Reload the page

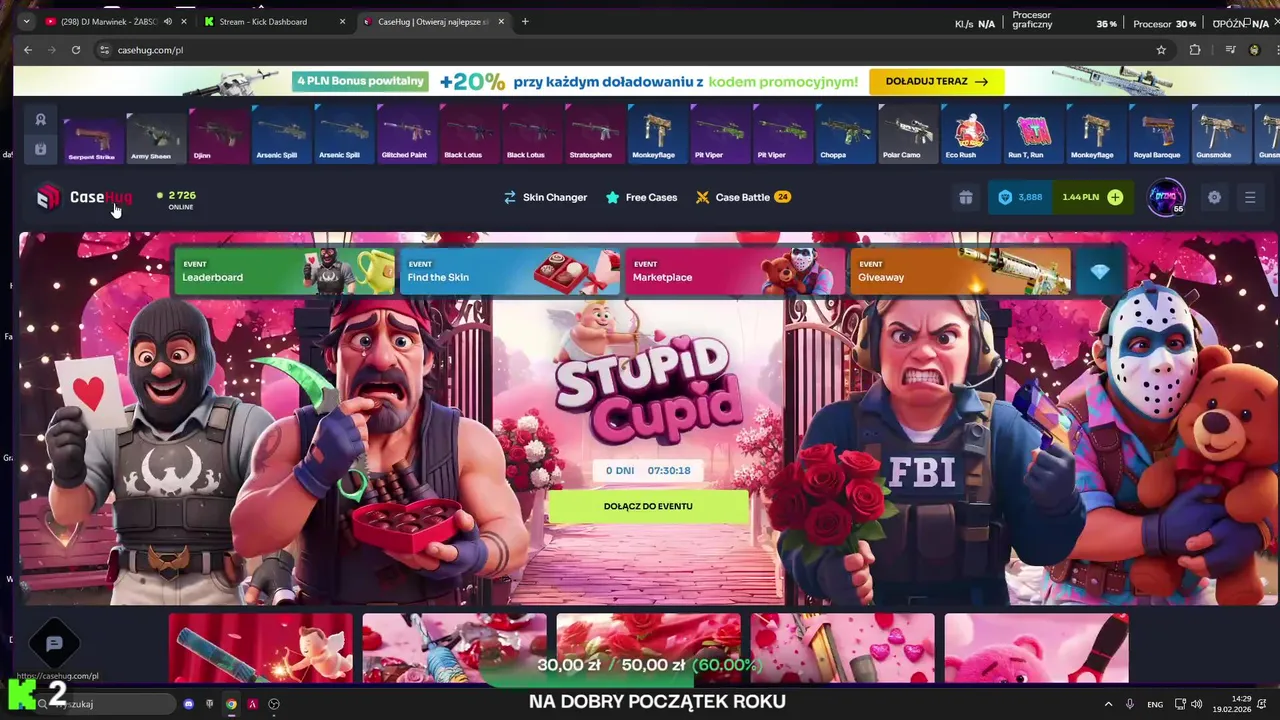(x=75, y=50)
